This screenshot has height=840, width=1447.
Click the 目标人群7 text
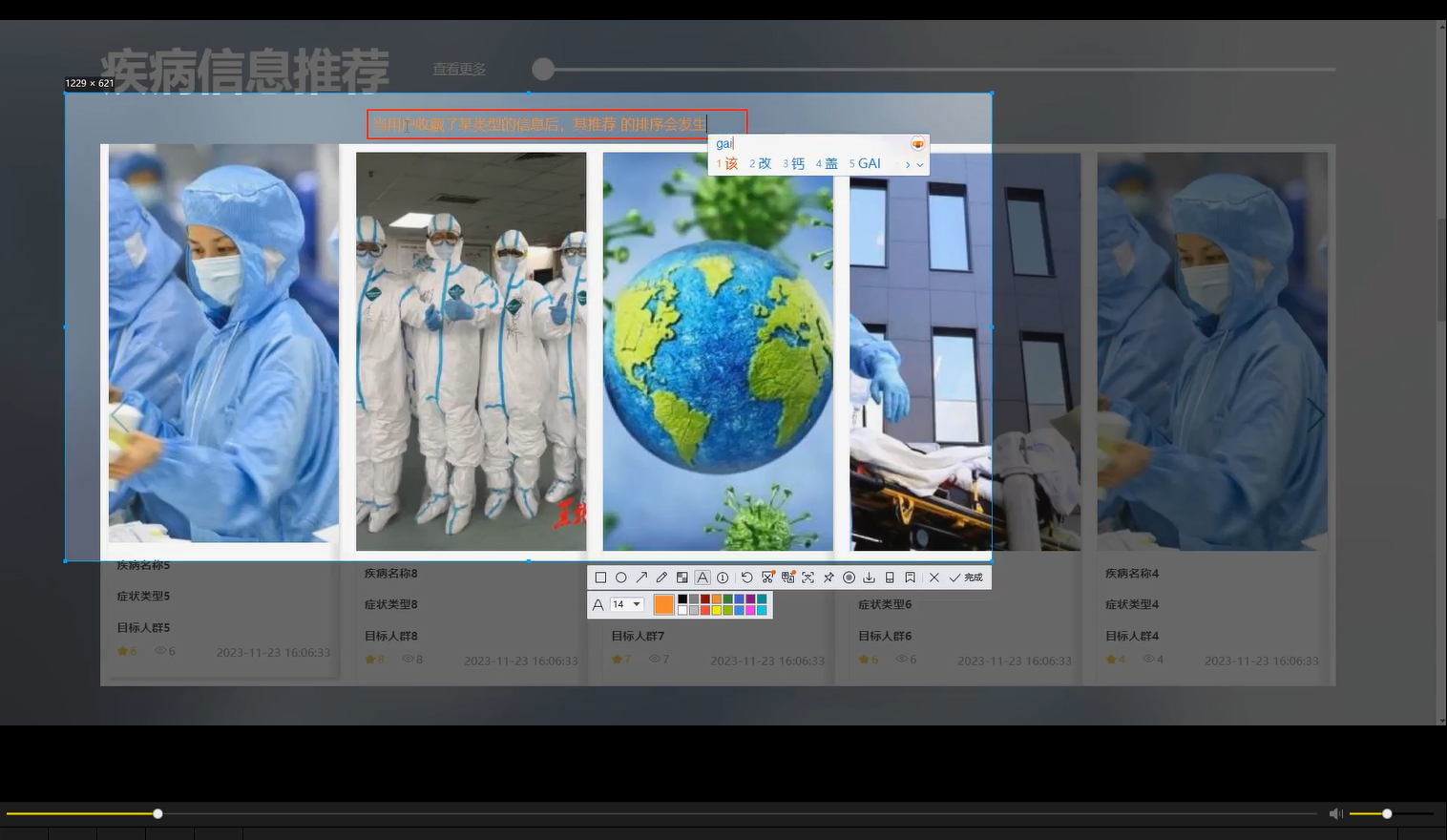point(638,636)
